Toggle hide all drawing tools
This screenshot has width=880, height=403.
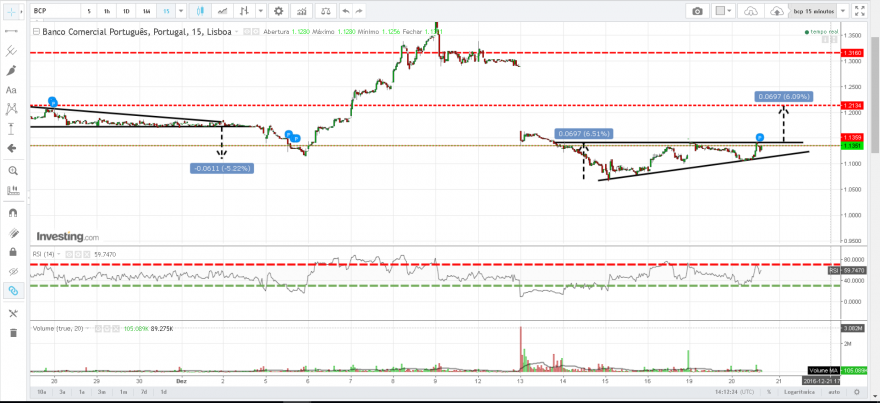tap(11, 272)
